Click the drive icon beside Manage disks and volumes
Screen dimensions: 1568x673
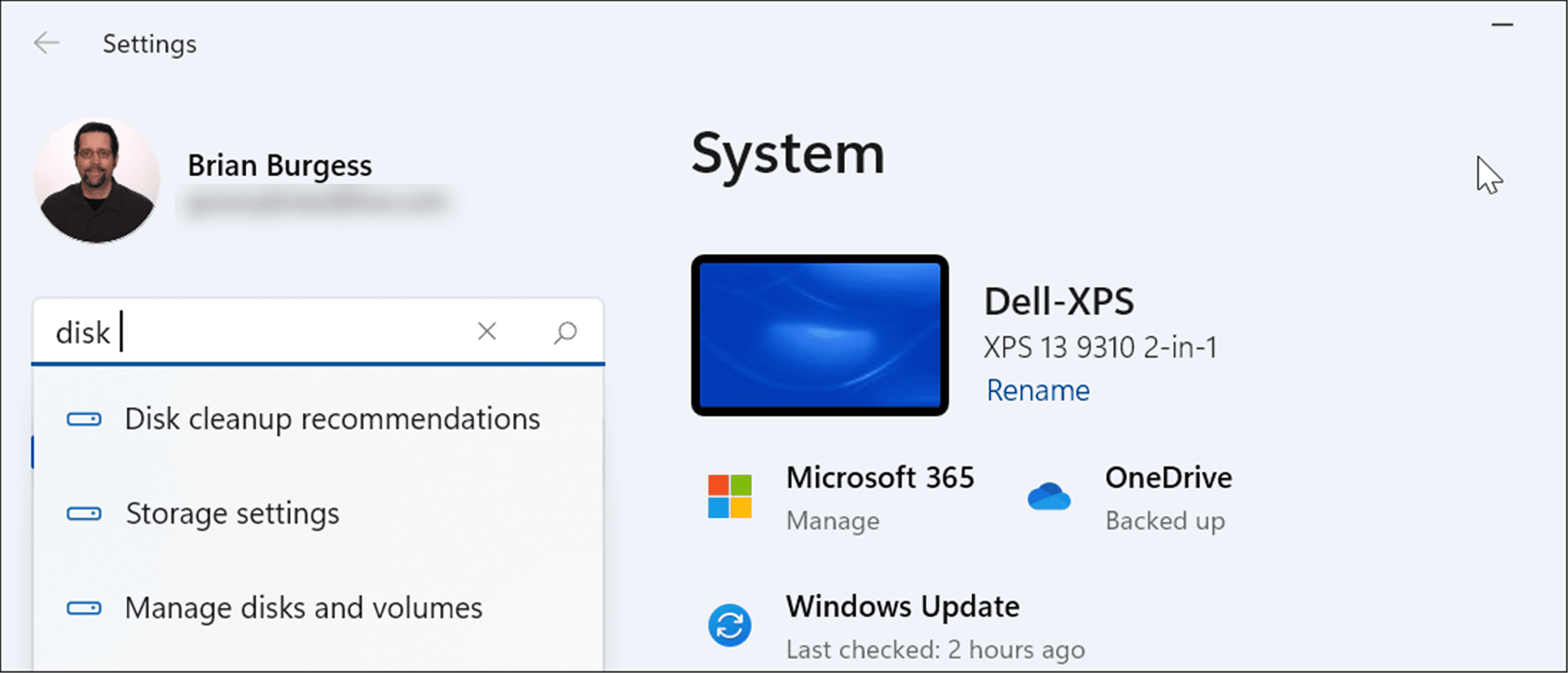84,607
